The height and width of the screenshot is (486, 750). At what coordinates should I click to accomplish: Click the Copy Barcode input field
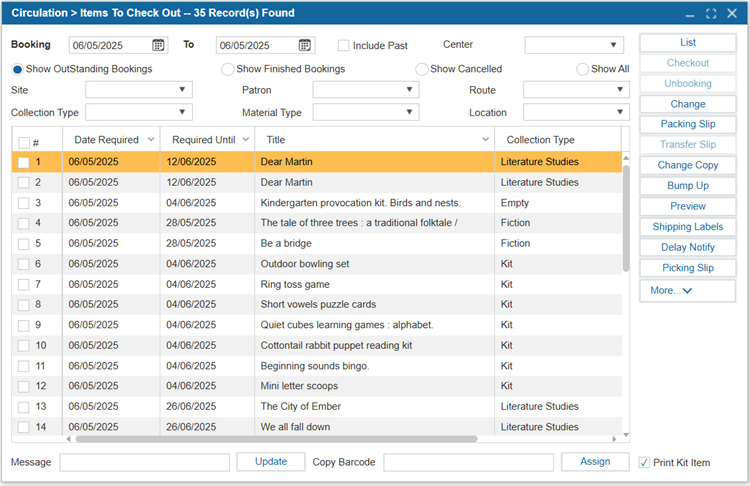[468, 462]
